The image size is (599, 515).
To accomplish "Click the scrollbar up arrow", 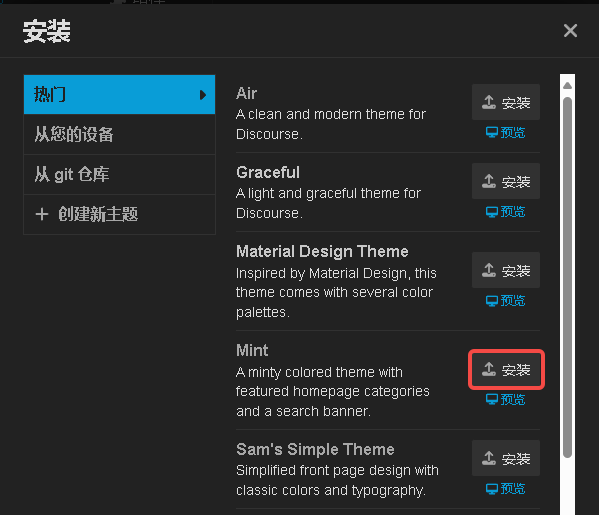I will pyautogui.click(x=567, y=86).
